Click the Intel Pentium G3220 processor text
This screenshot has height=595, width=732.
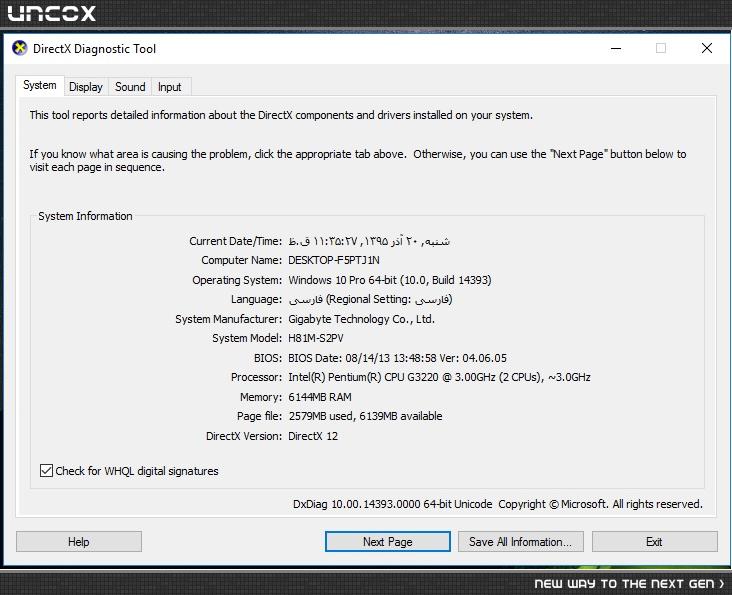pos(439,377)
